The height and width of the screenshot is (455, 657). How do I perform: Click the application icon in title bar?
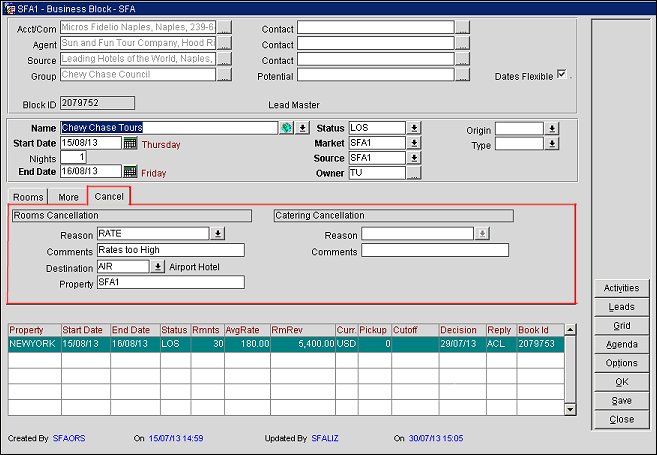point(9,7)
